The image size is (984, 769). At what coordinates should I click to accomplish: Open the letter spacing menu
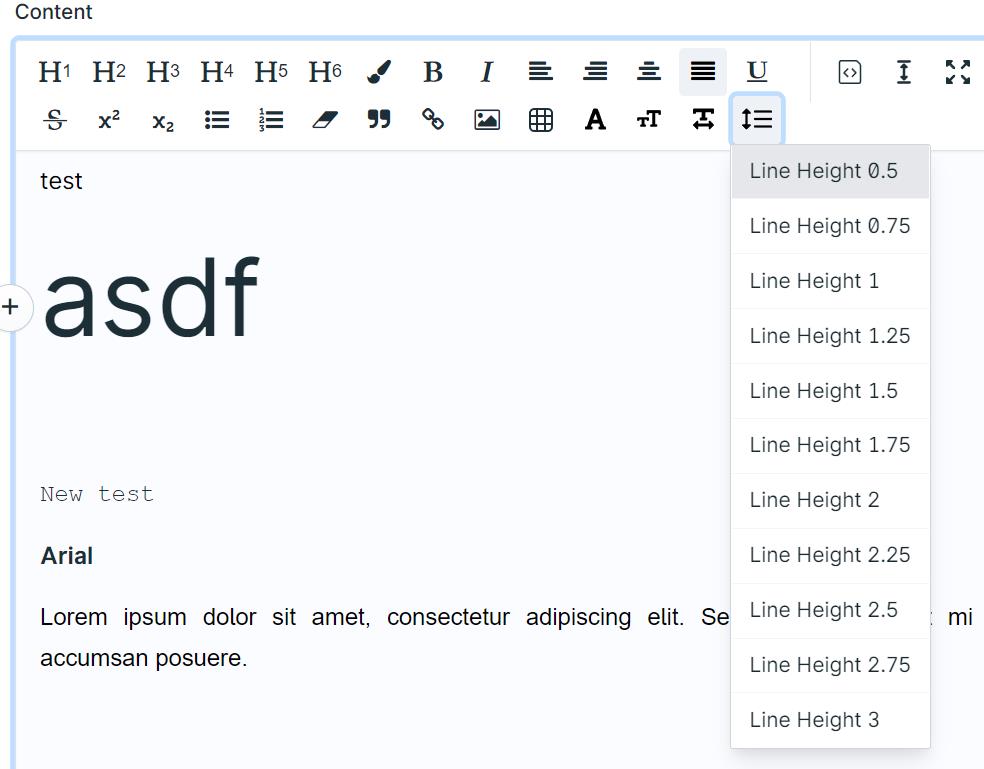click(x=703, y=119)
